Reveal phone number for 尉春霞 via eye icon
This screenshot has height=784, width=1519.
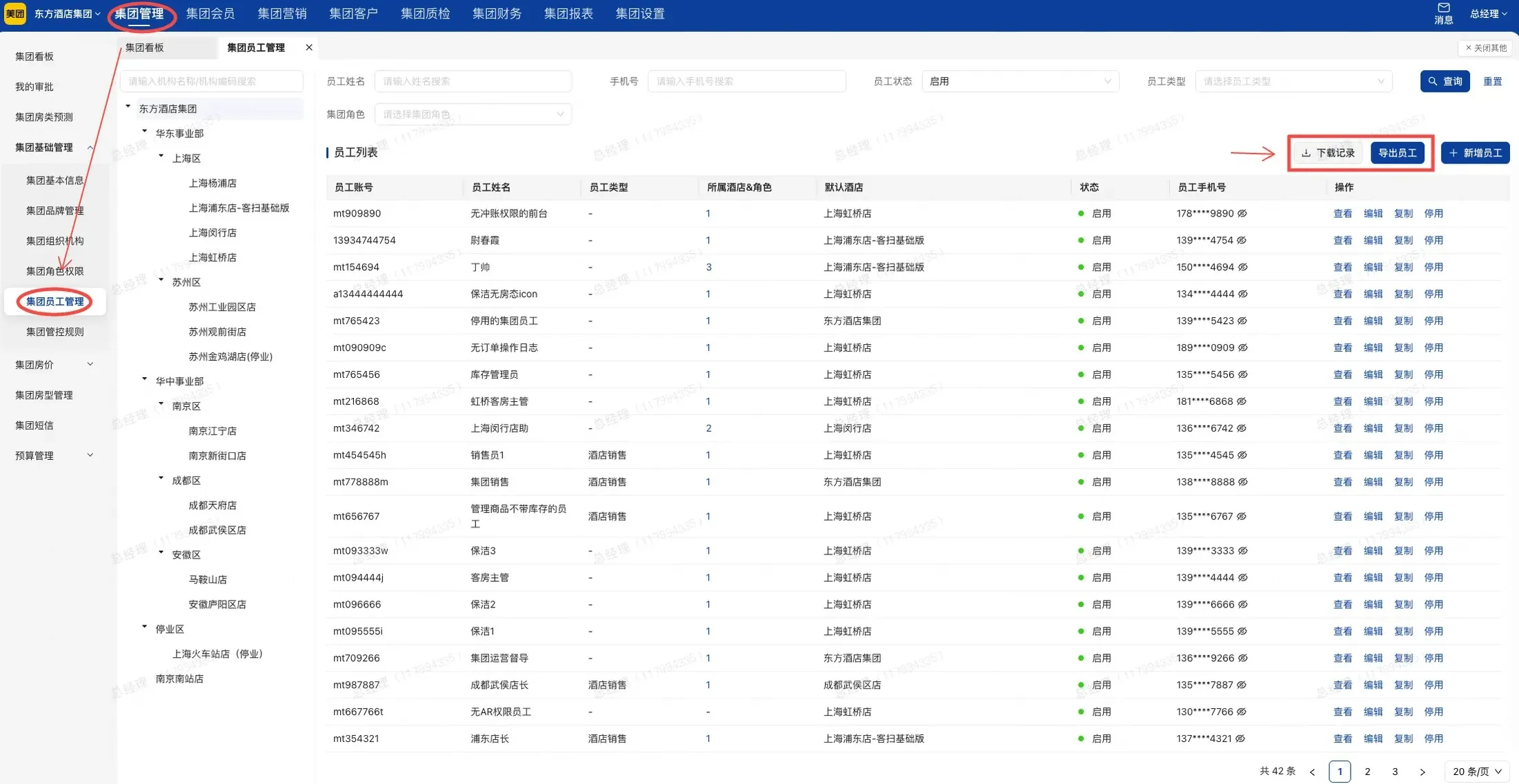click(x=1242, y=240)
